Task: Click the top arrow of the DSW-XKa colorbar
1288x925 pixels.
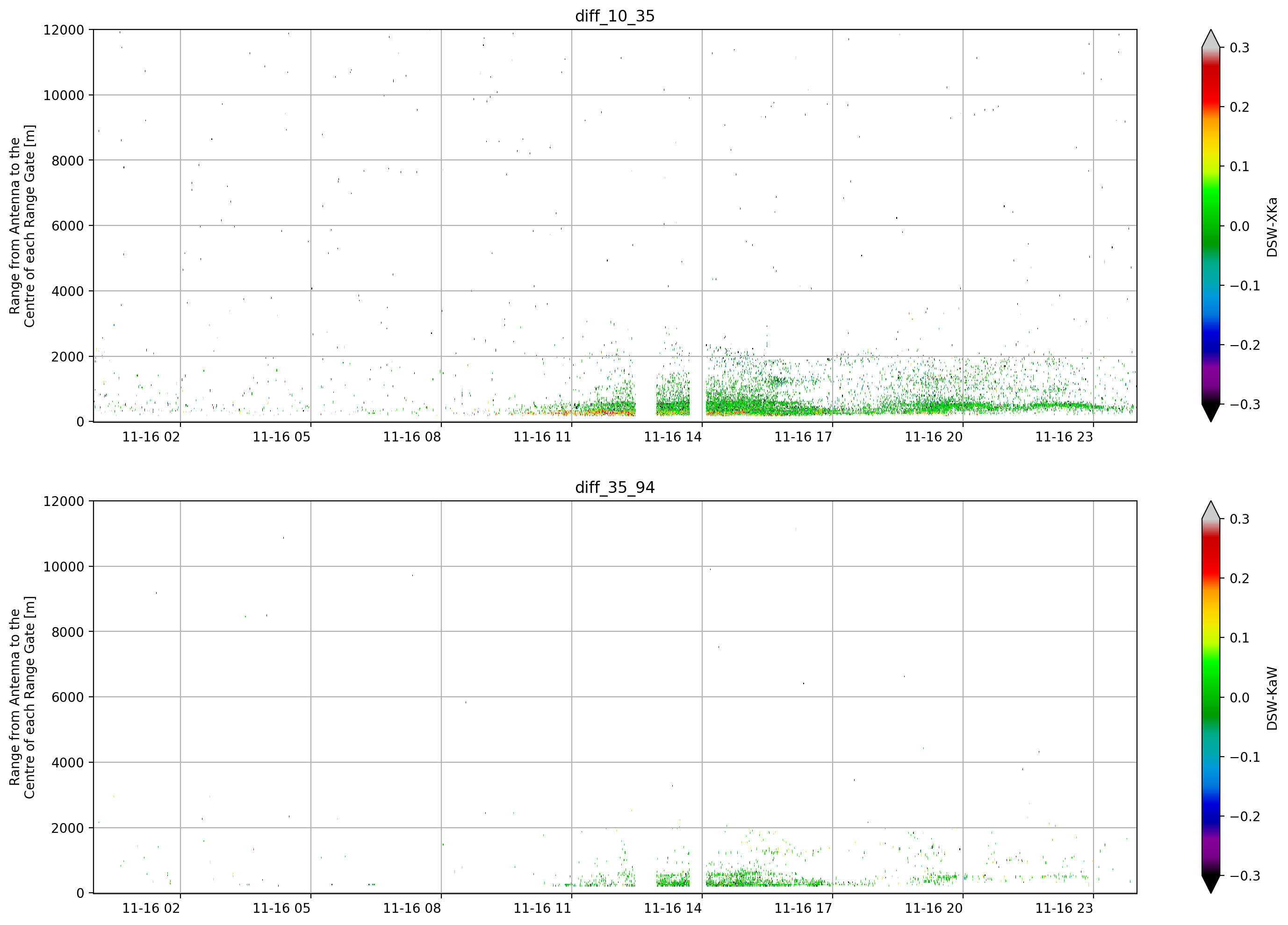Action: point(1211,39)
